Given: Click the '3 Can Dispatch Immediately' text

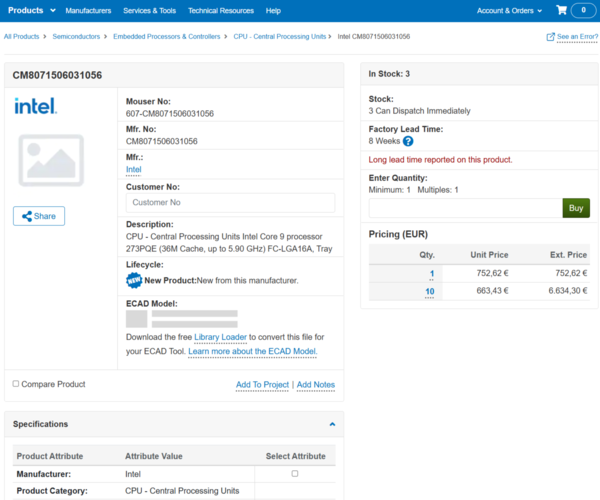Looking at the screenshot, I should [x=419, y=111].
